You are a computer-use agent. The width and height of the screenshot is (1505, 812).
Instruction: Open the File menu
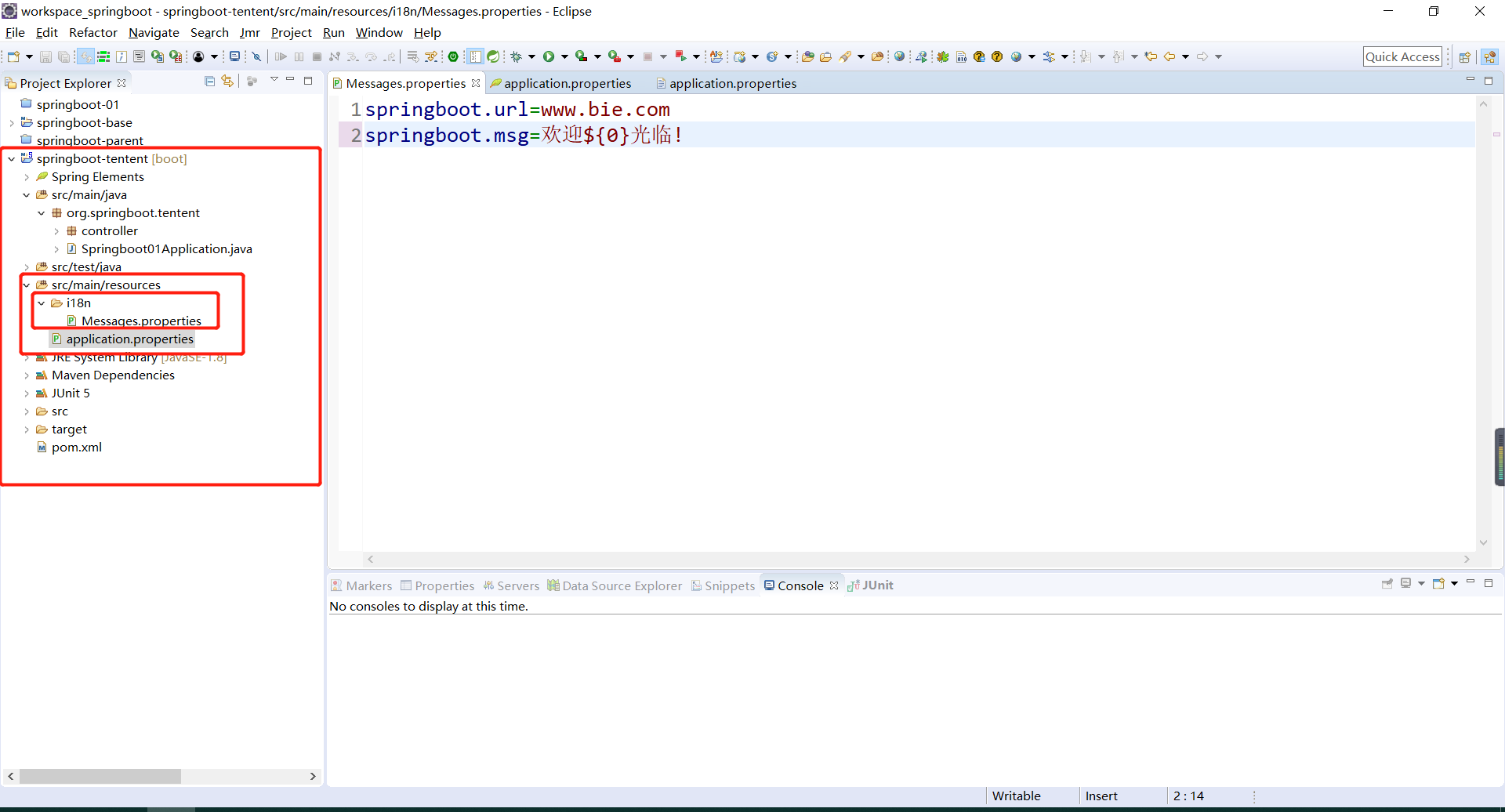(15, 33)
